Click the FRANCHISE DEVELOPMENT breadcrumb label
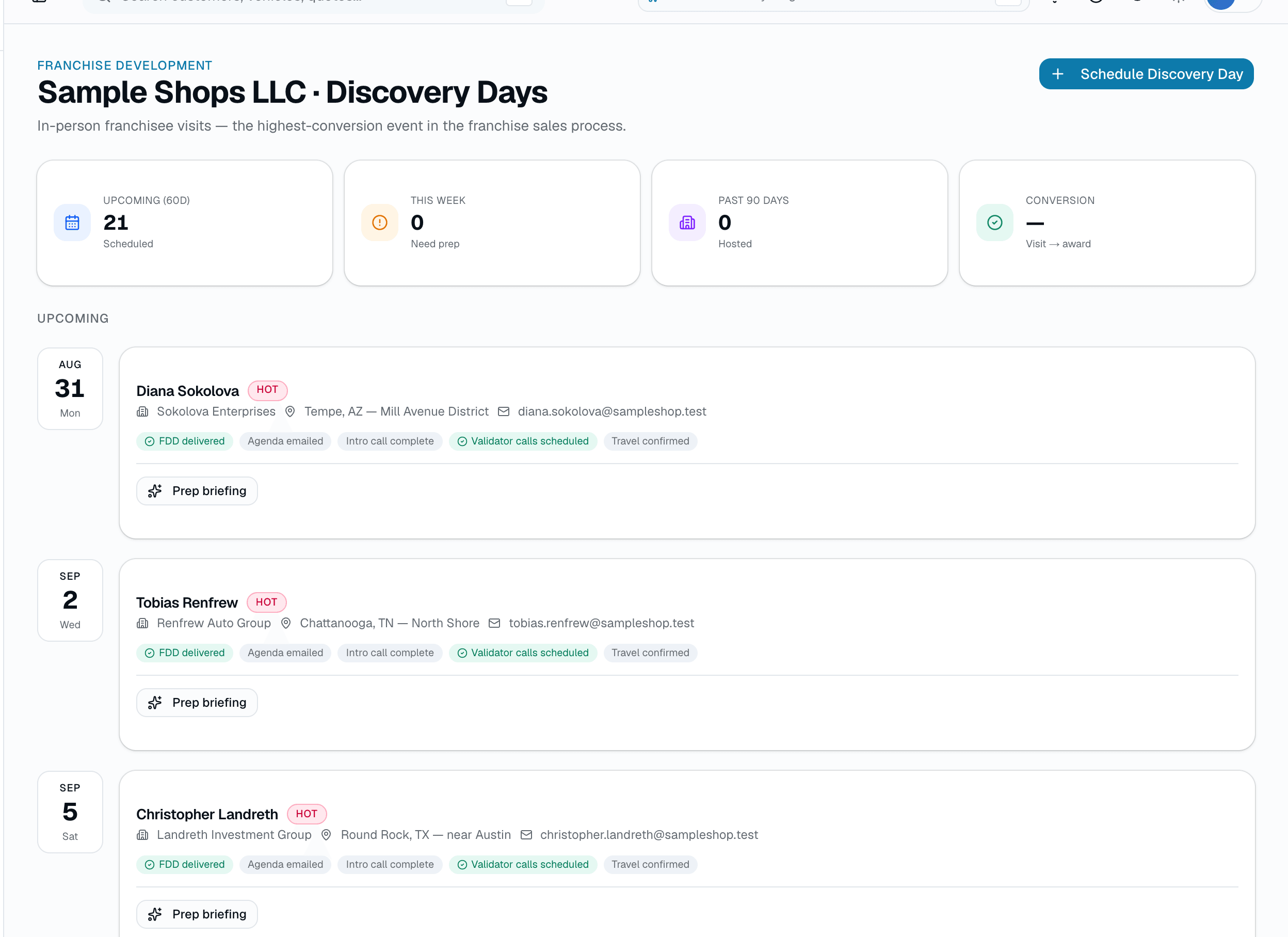 tap(125, 66)
